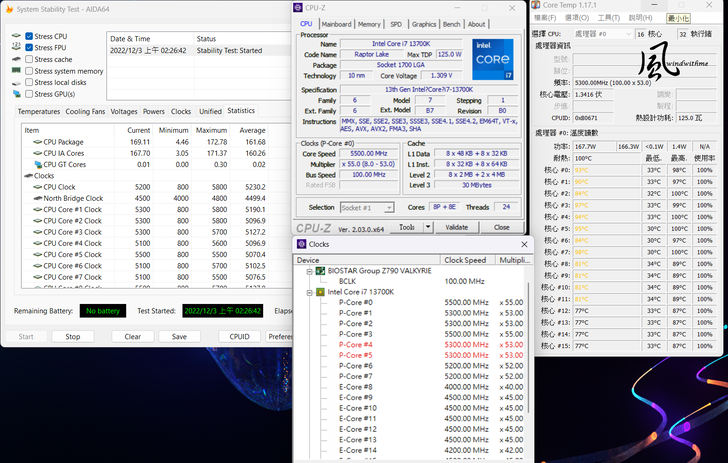Viewport: 728px width, 463px height.
Task: Click the AIDA64 flame icon in title bar
Action: 9,7
